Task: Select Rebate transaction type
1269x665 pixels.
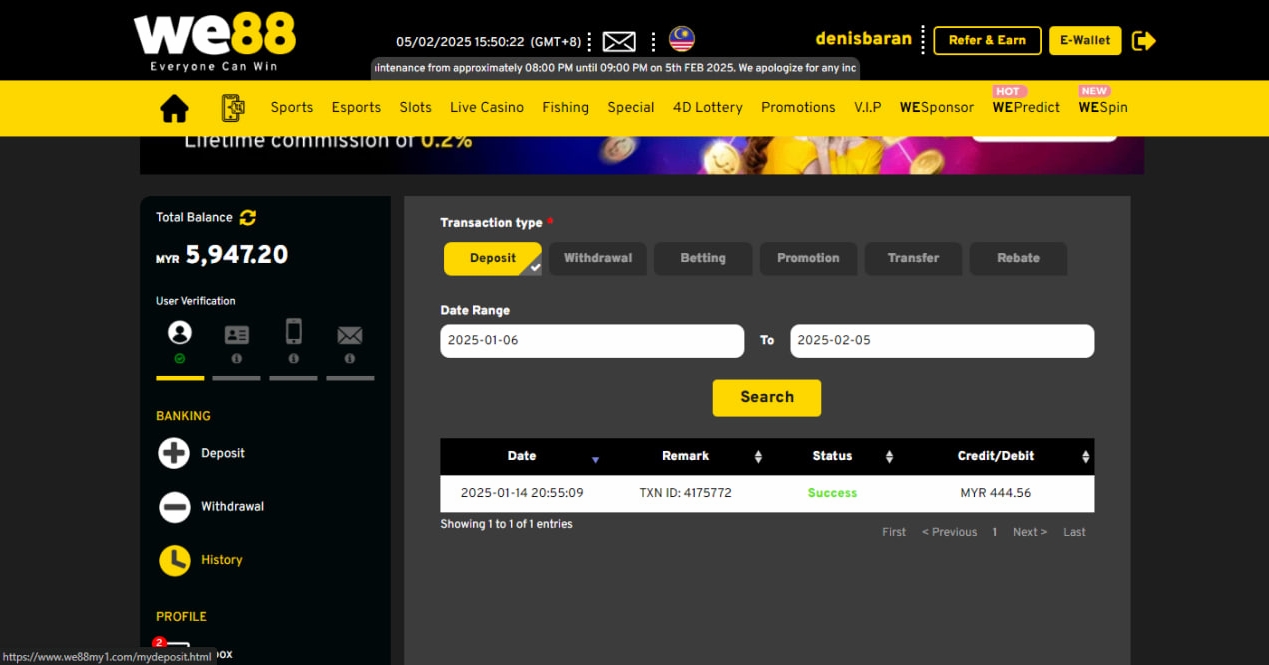Action: click(x=1018, y=258)
